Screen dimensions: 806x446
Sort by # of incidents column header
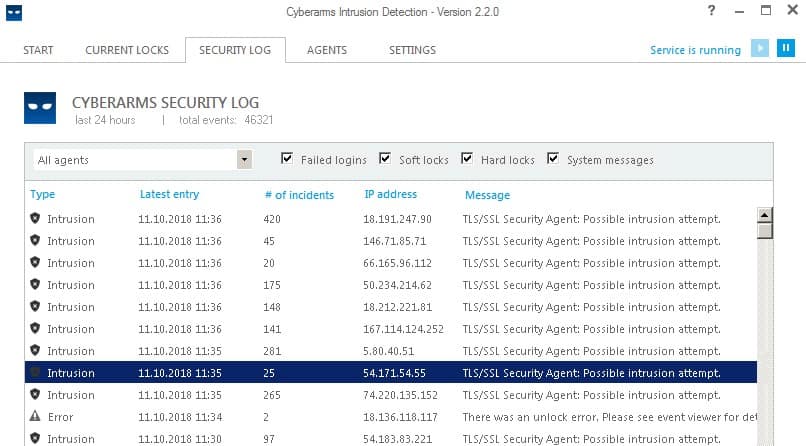pos(299,195)
